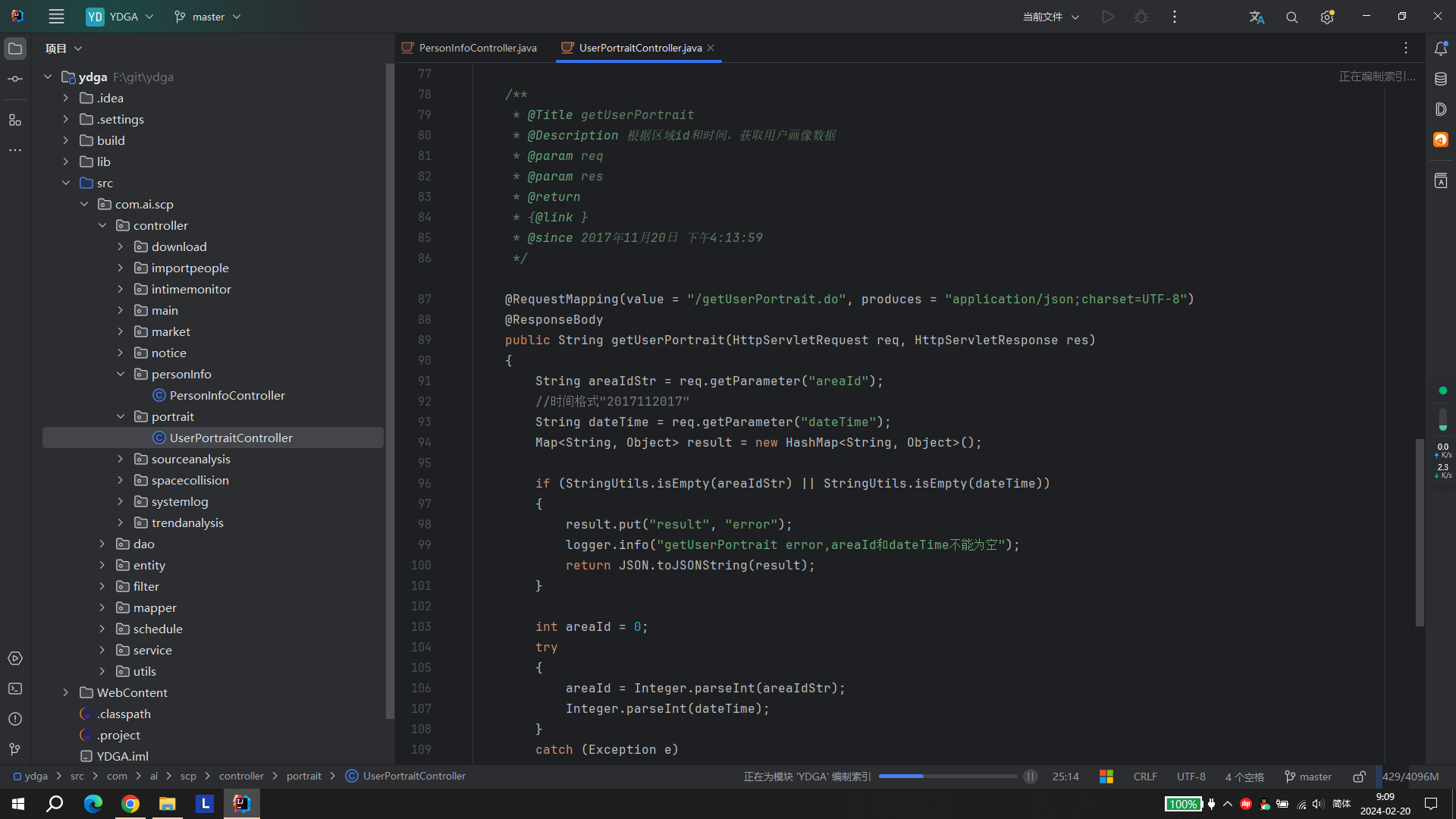Image resolution: width=1456 pixels, height=819 pixels.
Task: Open the YDGA project dropdown
Action: click(120, 17)
